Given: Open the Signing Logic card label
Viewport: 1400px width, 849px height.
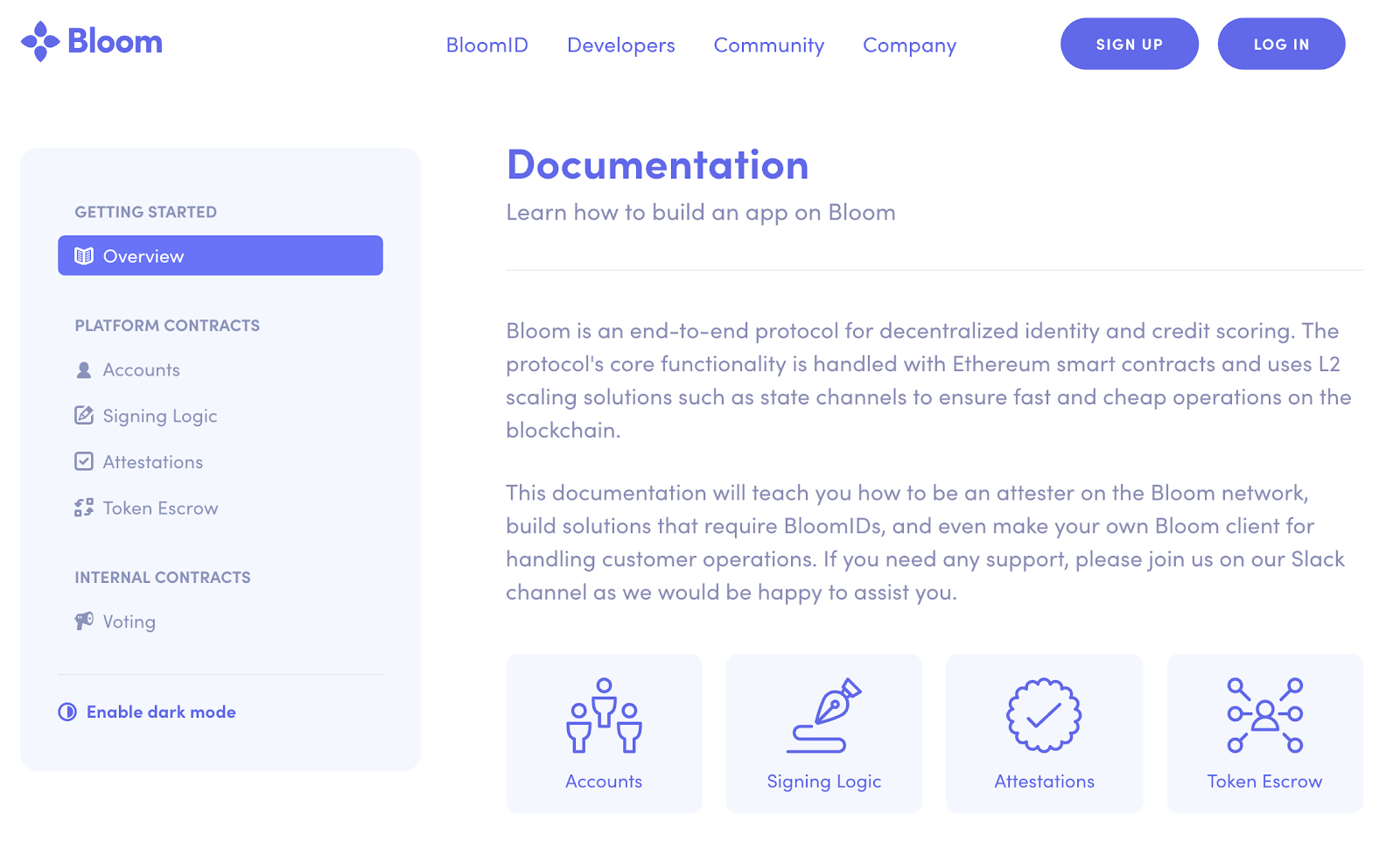Looking at the screenshot, I should (824, 782).
